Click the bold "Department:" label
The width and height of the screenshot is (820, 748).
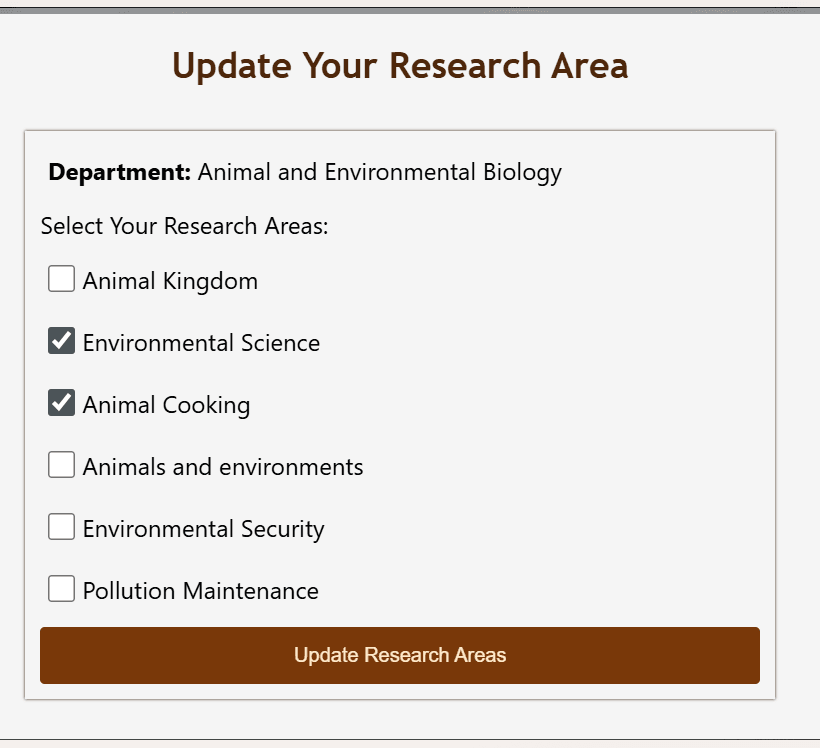point(119,172)
